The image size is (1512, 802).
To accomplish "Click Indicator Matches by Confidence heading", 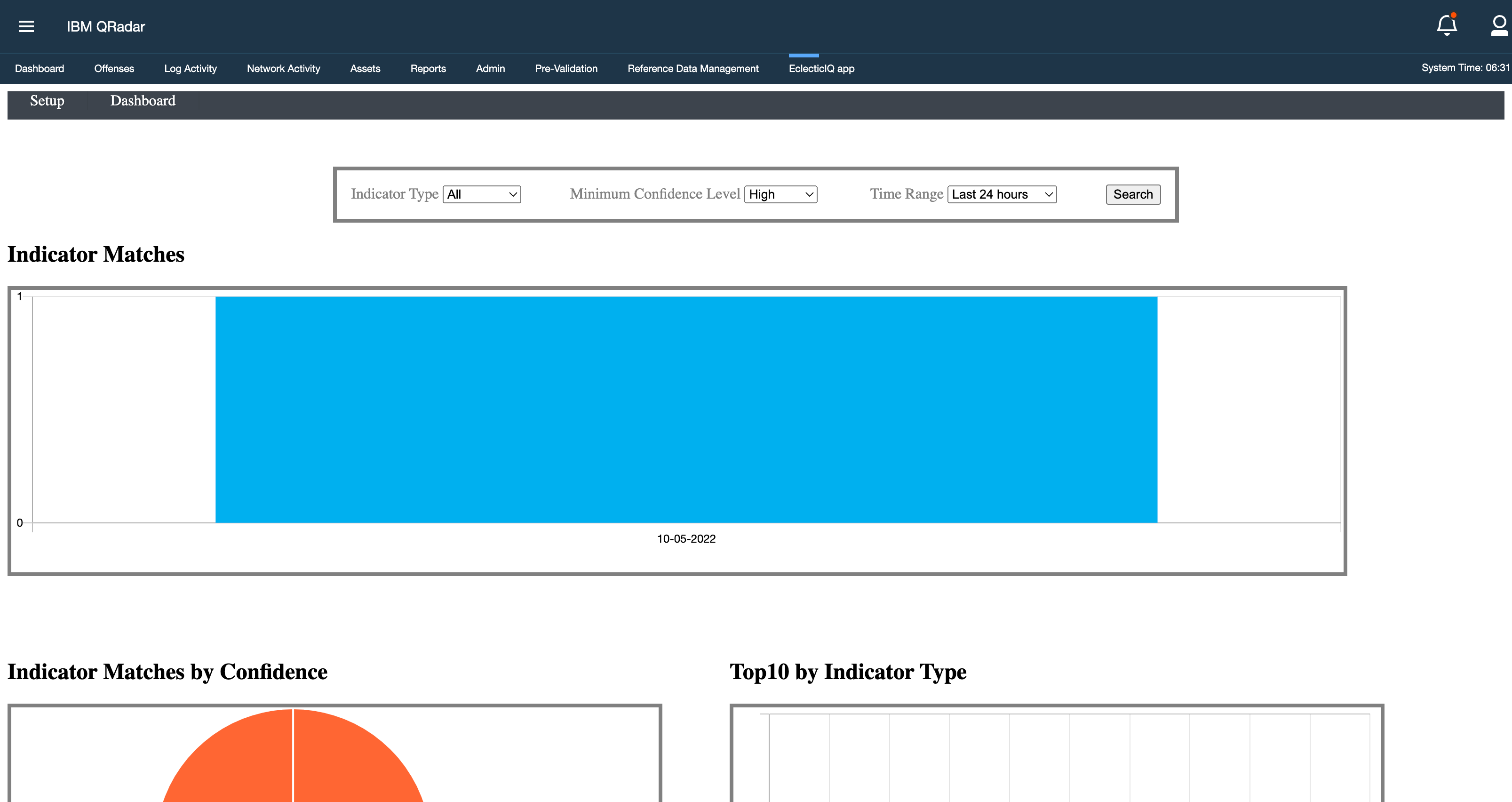I will click(167, 672).
